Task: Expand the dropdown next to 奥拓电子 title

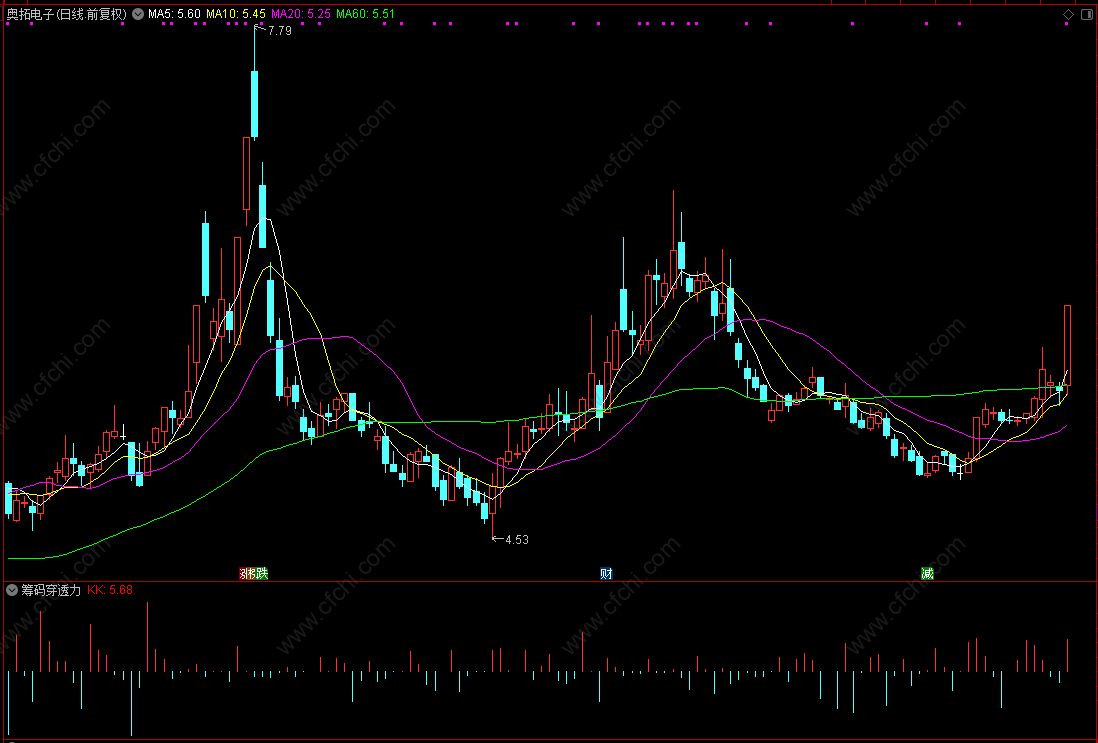Action: pyautogui.click(x=137, y=14)
